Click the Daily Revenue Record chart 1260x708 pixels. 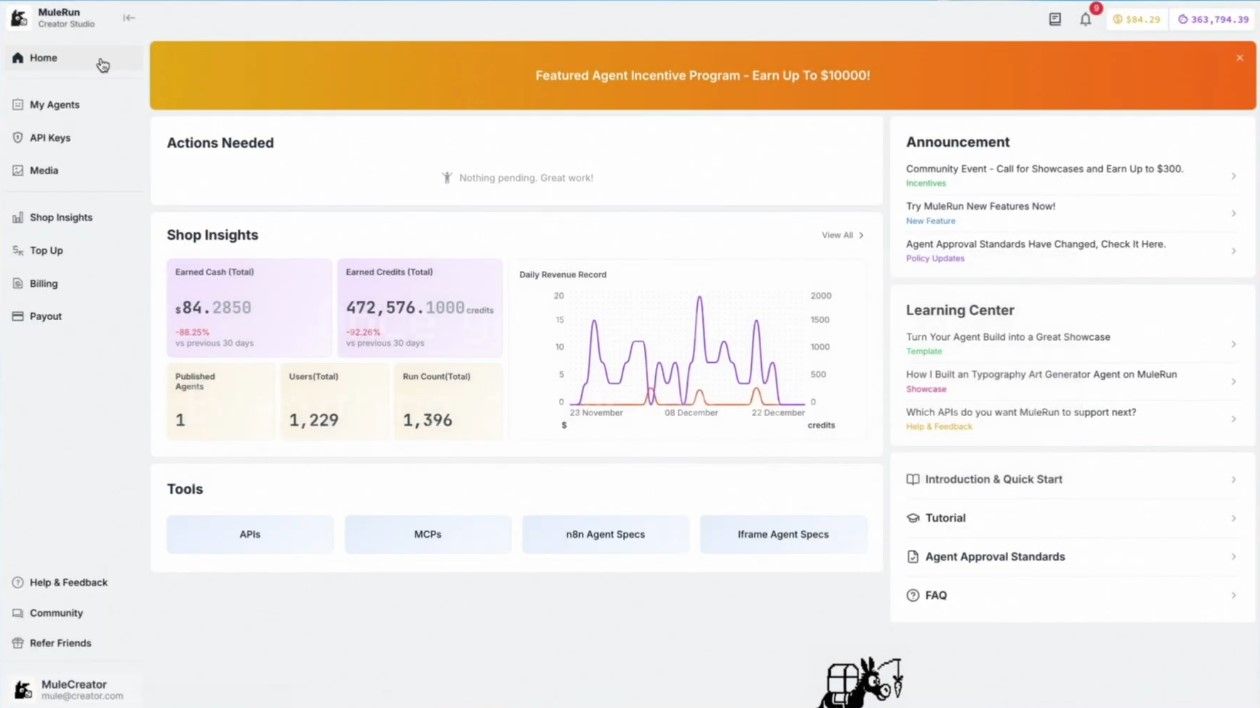pos(687,349)
